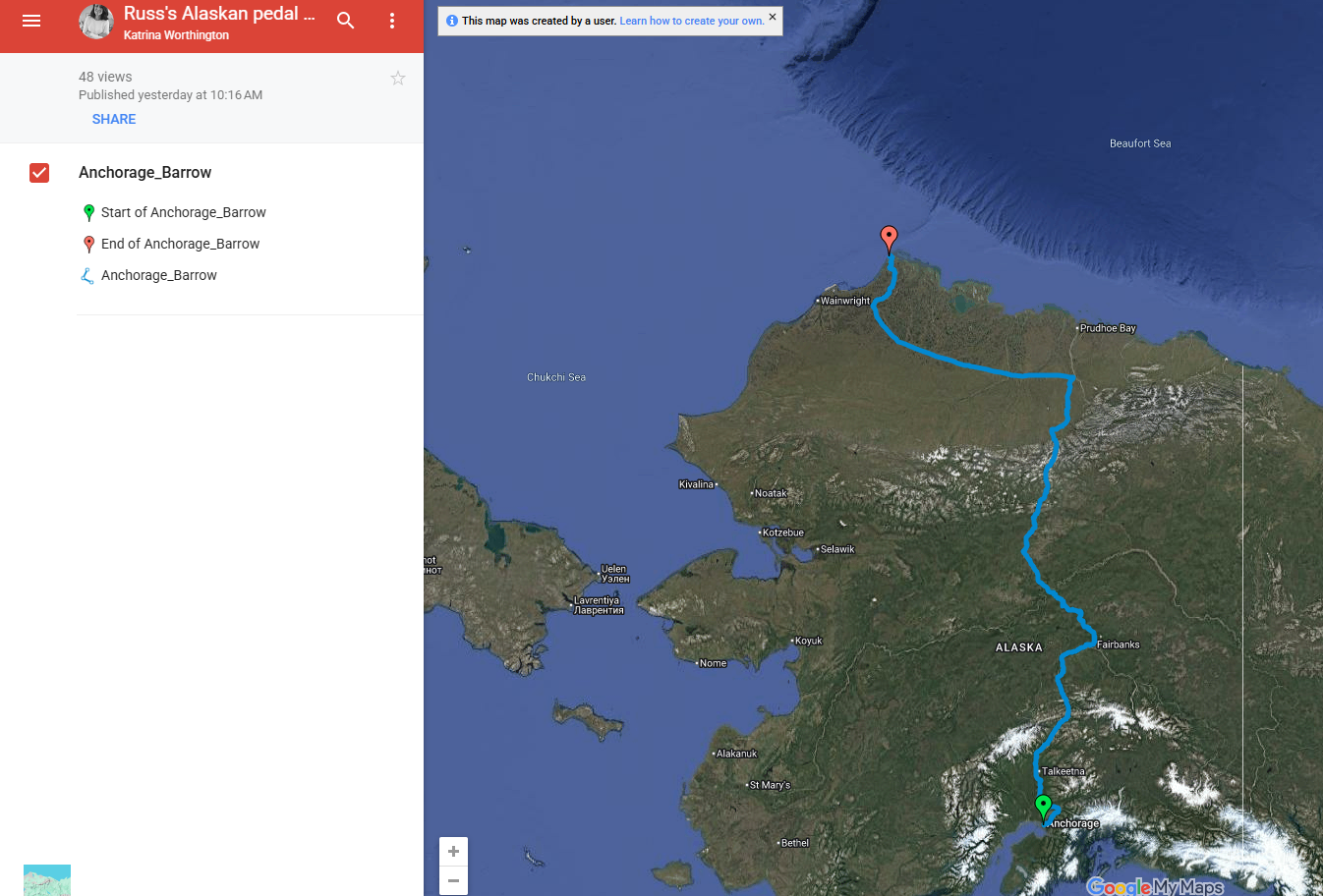Viewport: 1323px width, 896px height.
Task: Click the Talkeetna map label
Action: coord(1063,771)
